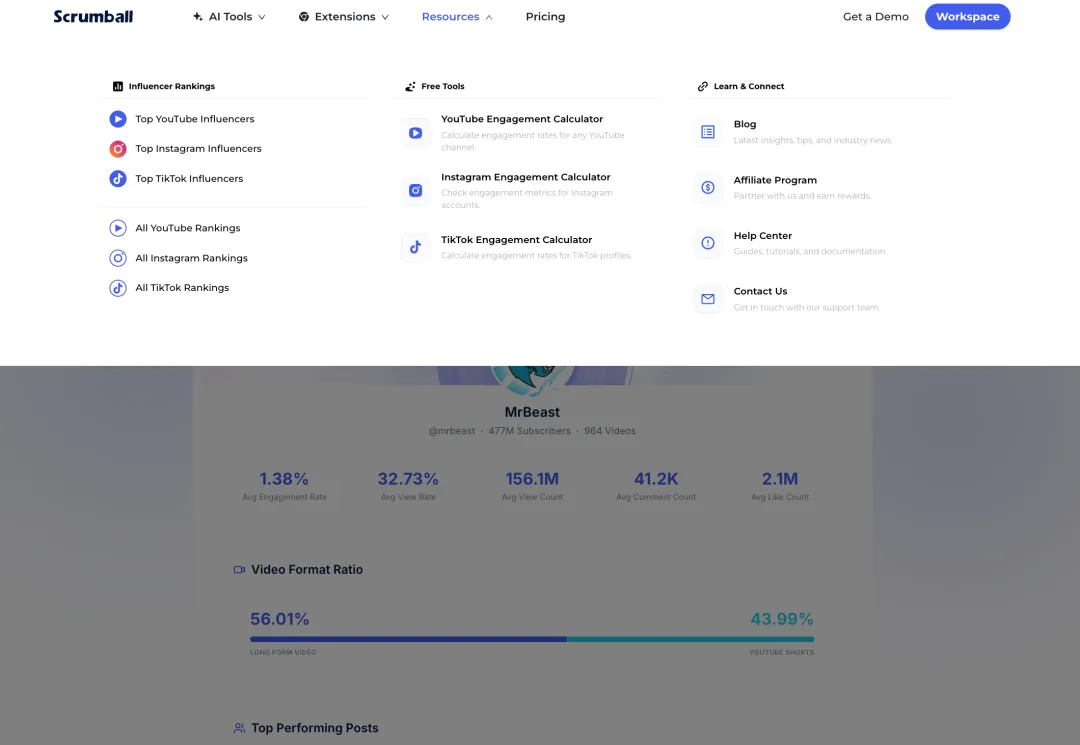Switch to the Pricing menu item

pyautogui.click(x=545, y=16)
